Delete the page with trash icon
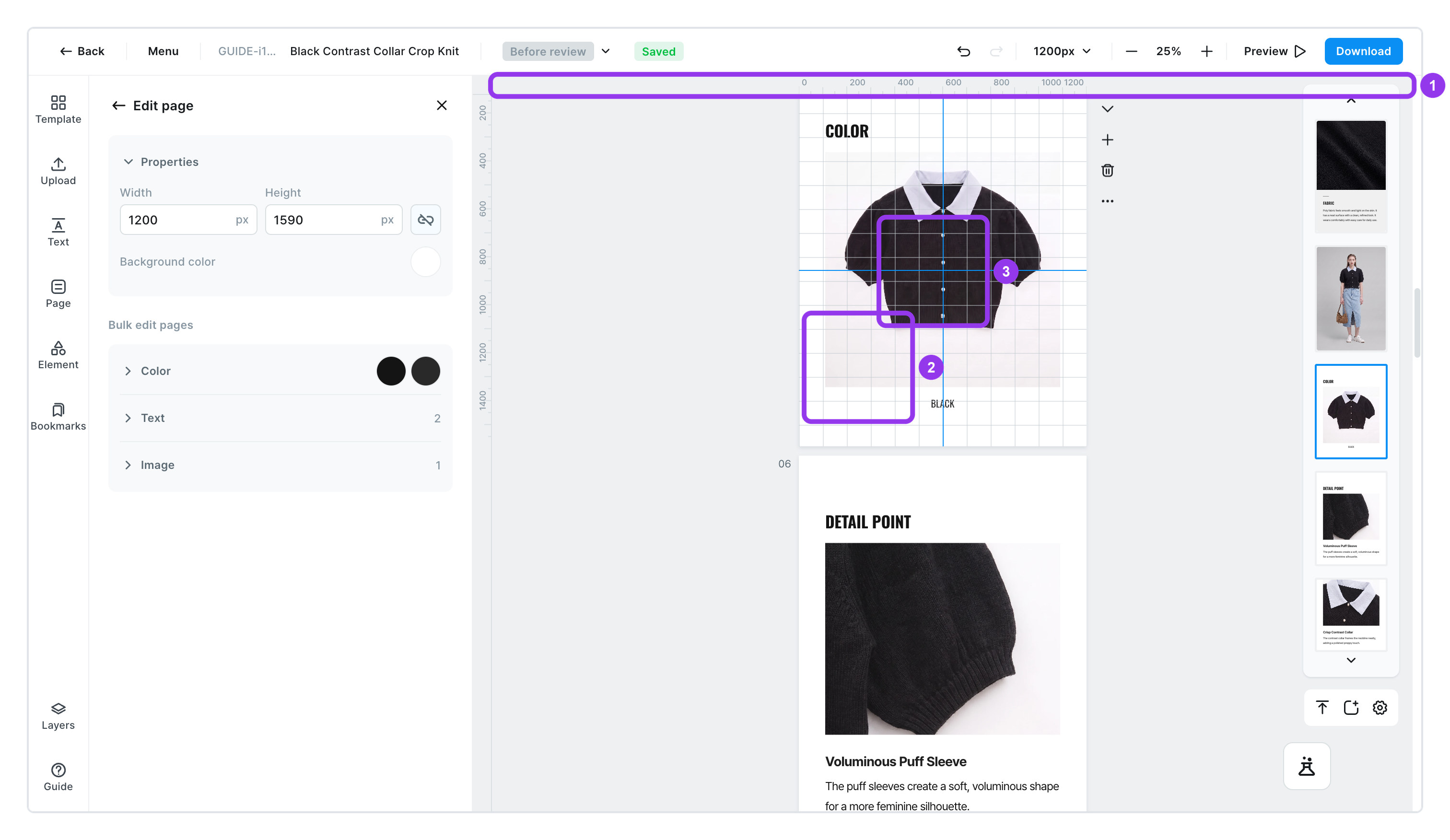Screen dimensions: 1450x840 coord(1107,170)
